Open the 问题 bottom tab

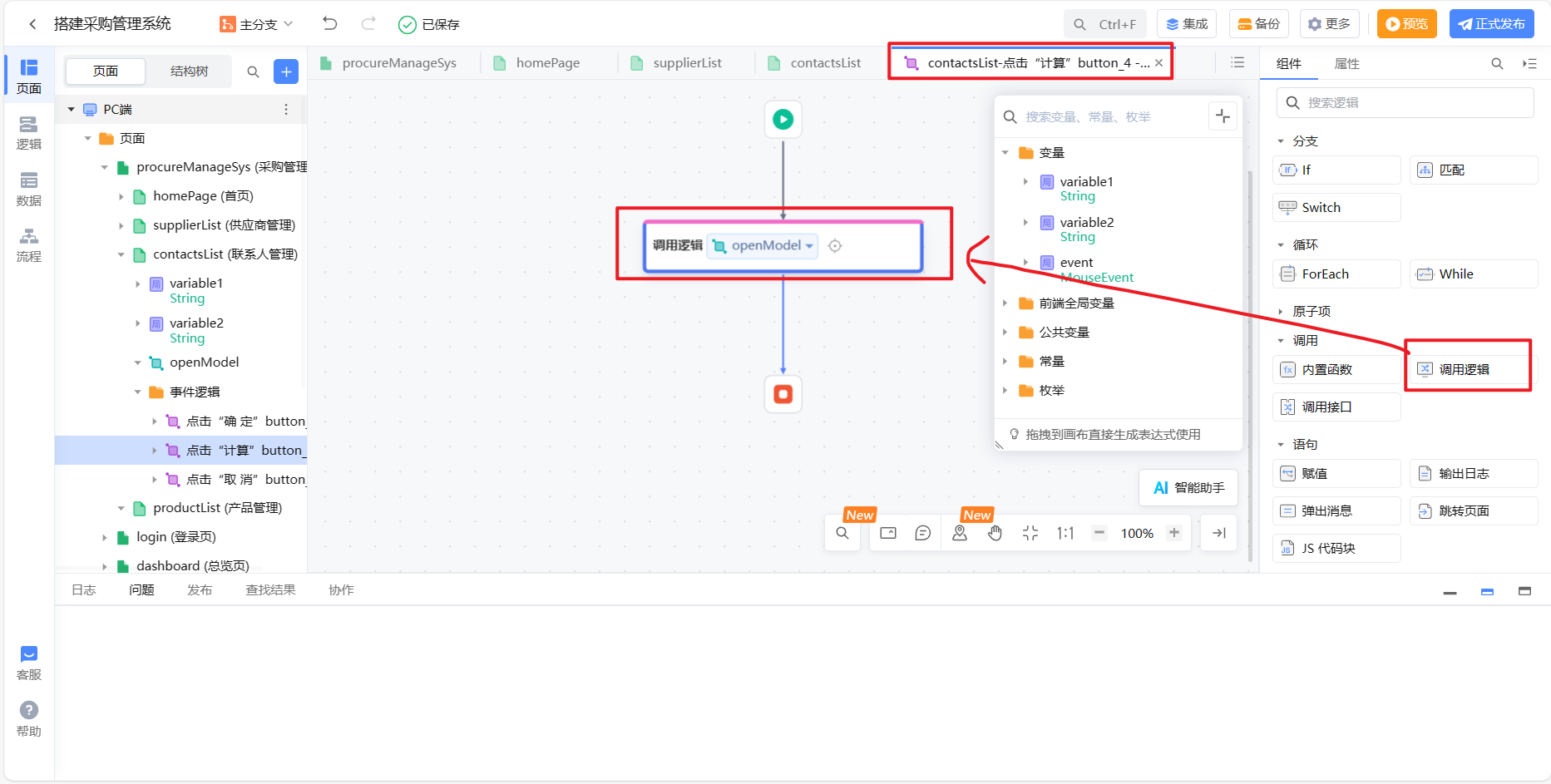click(x=141, y=590)
